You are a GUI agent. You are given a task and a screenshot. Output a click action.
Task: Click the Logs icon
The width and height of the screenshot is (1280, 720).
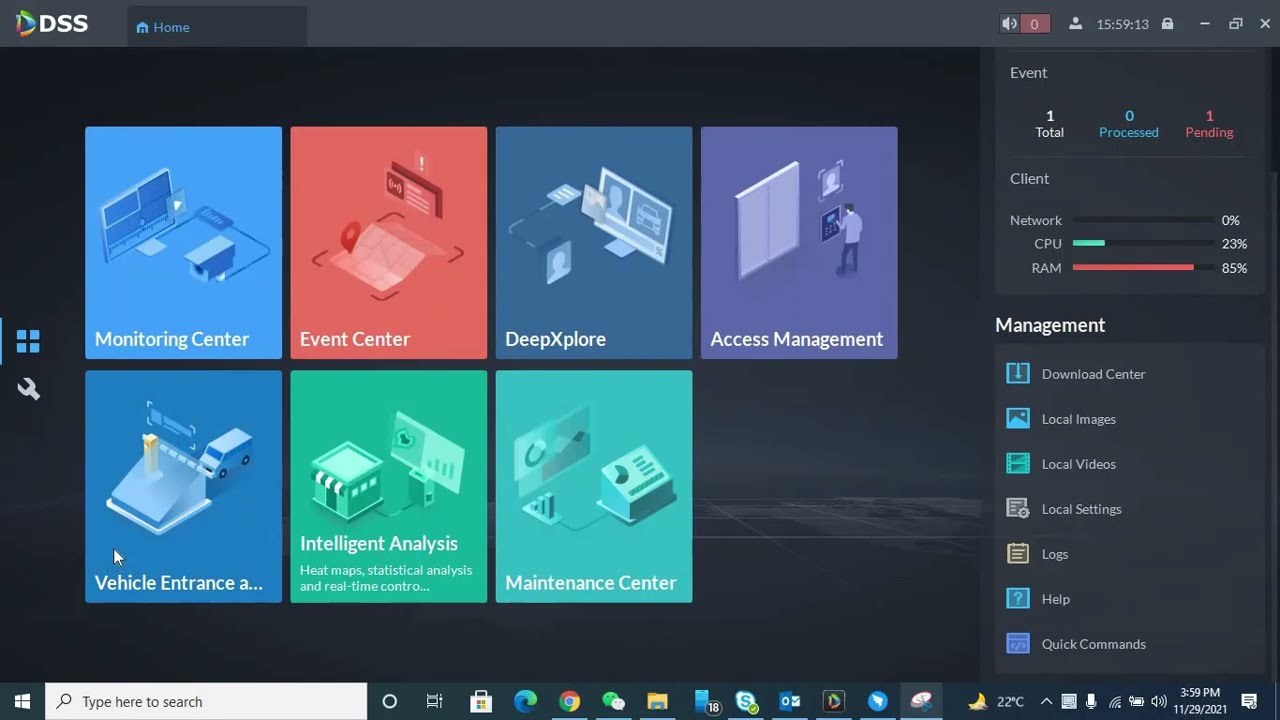pyautogui.click(x=1017, y=553)
